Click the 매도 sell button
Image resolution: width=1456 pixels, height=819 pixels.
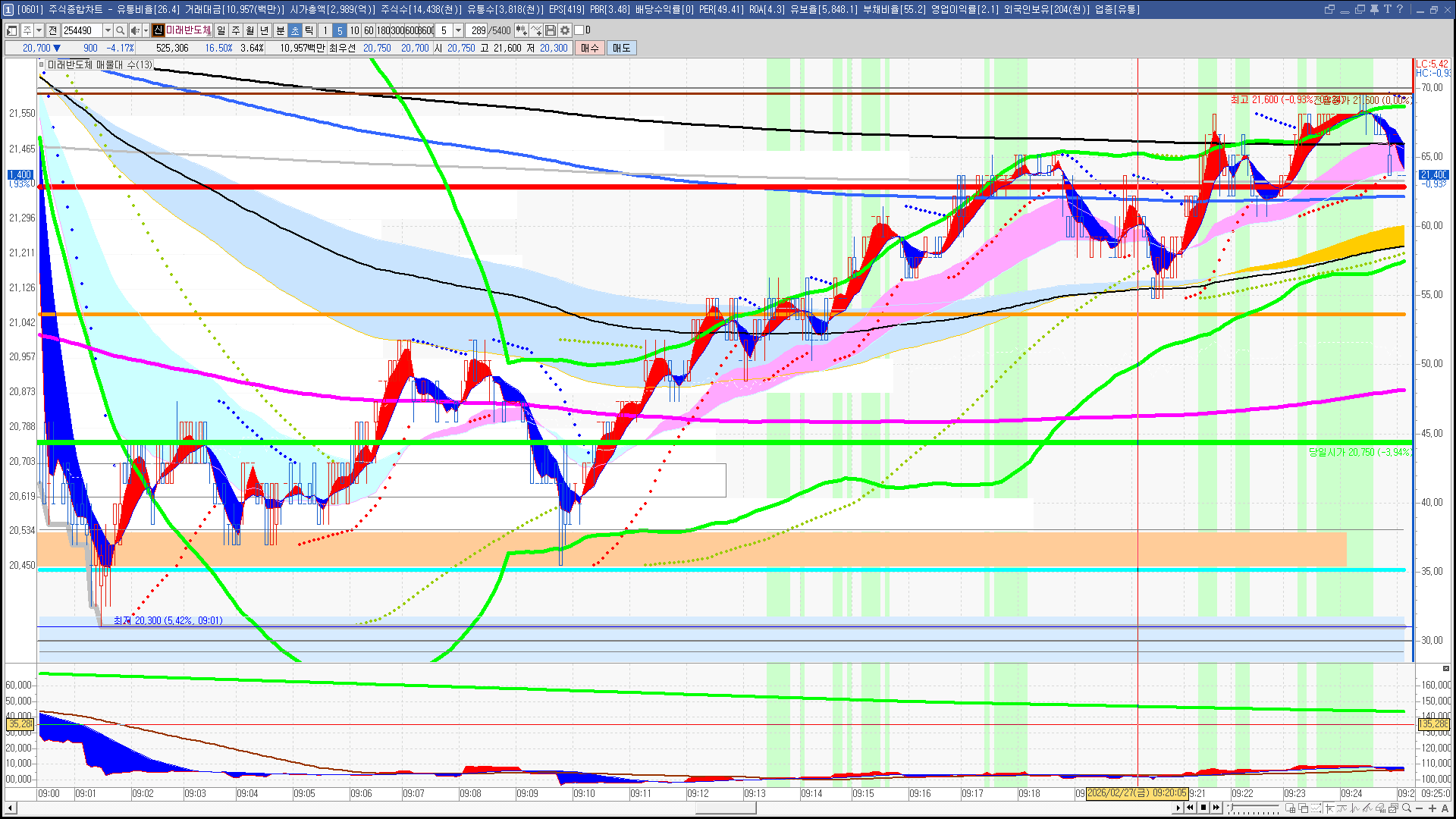click(622, 48)
